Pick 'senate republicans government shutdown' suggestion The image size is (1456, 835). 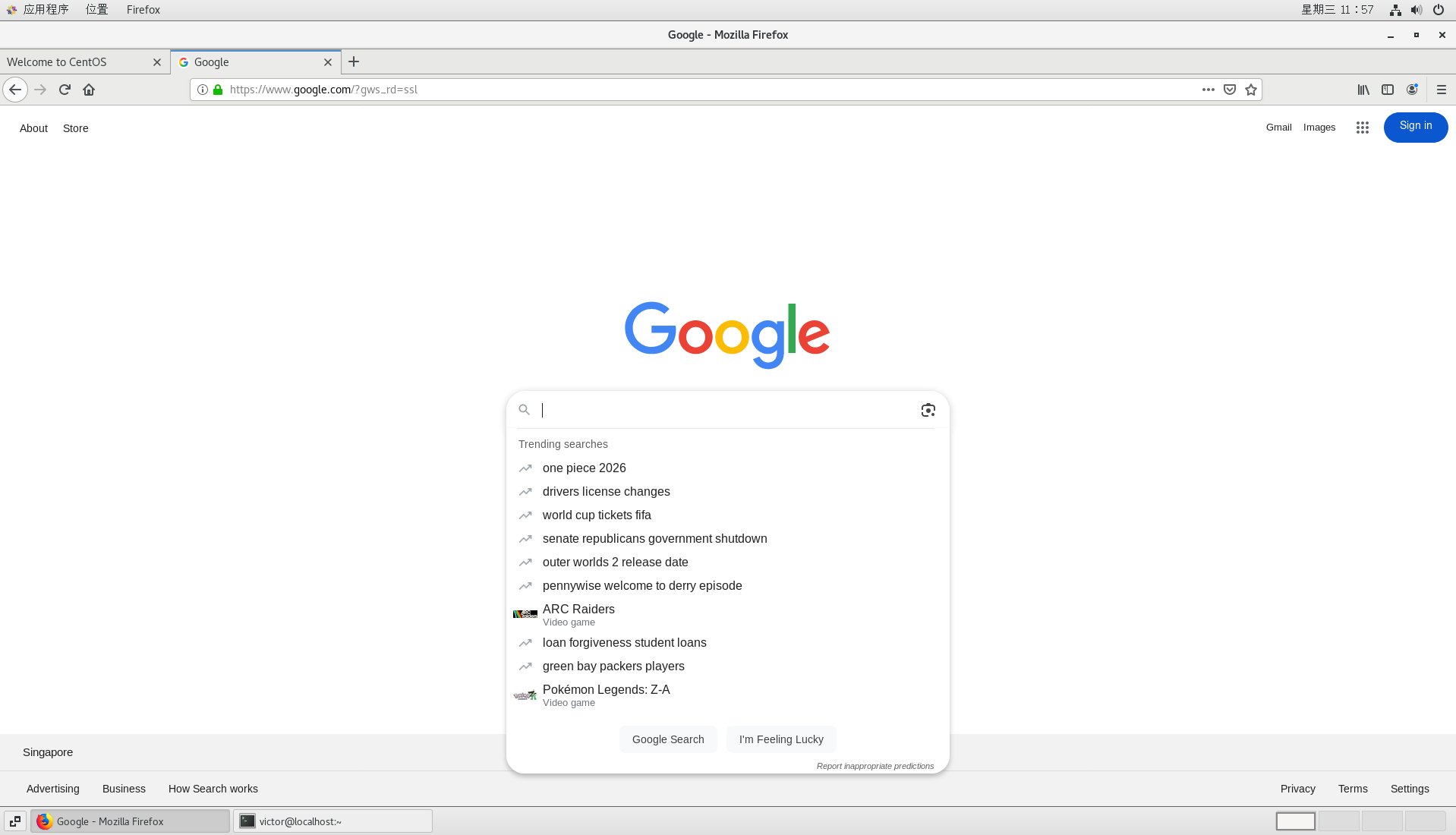click(727, 538)
